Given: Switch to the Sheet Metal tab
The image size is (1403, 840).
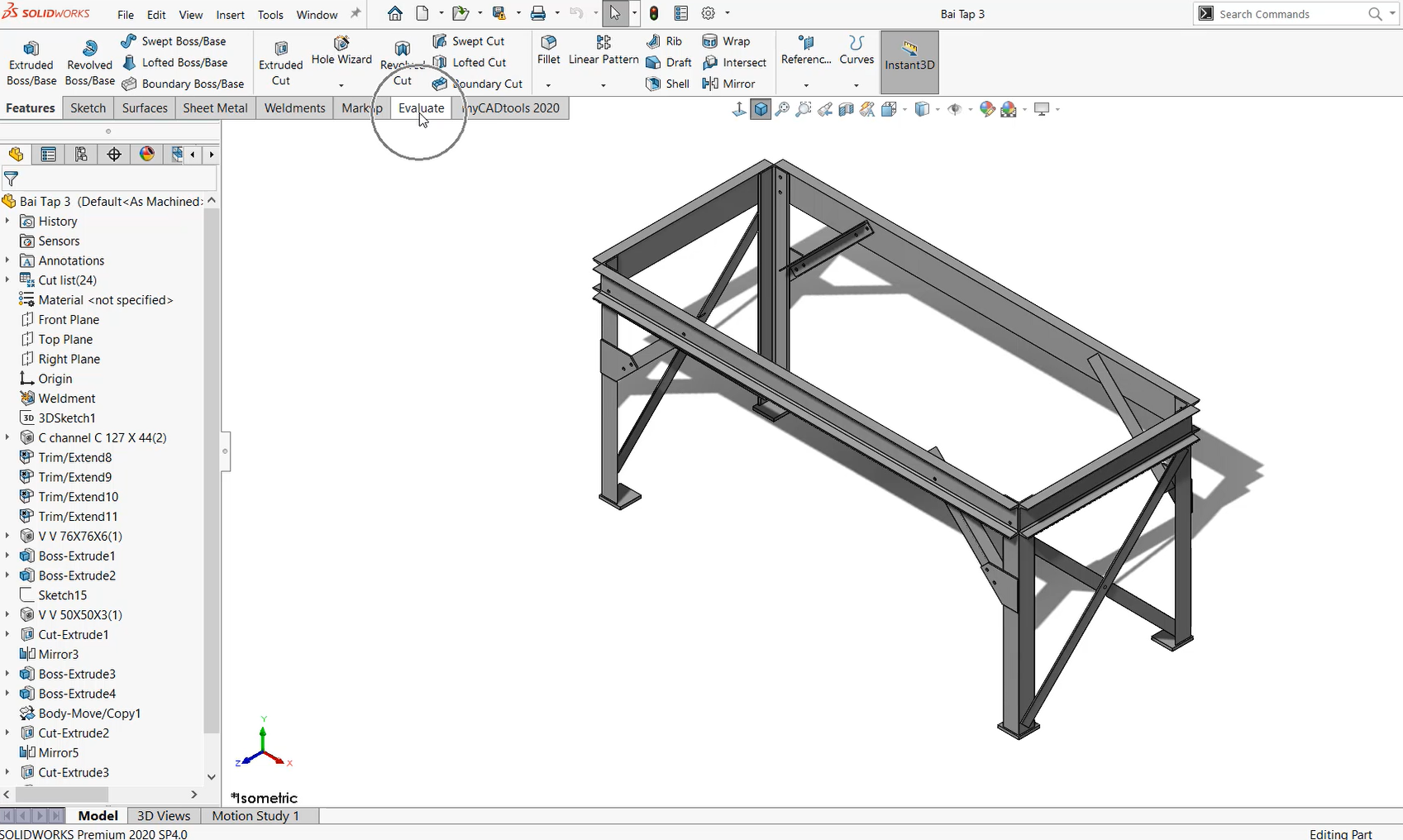Looking at the screenshot, I should pyautogui.click(x=215, y=108).
